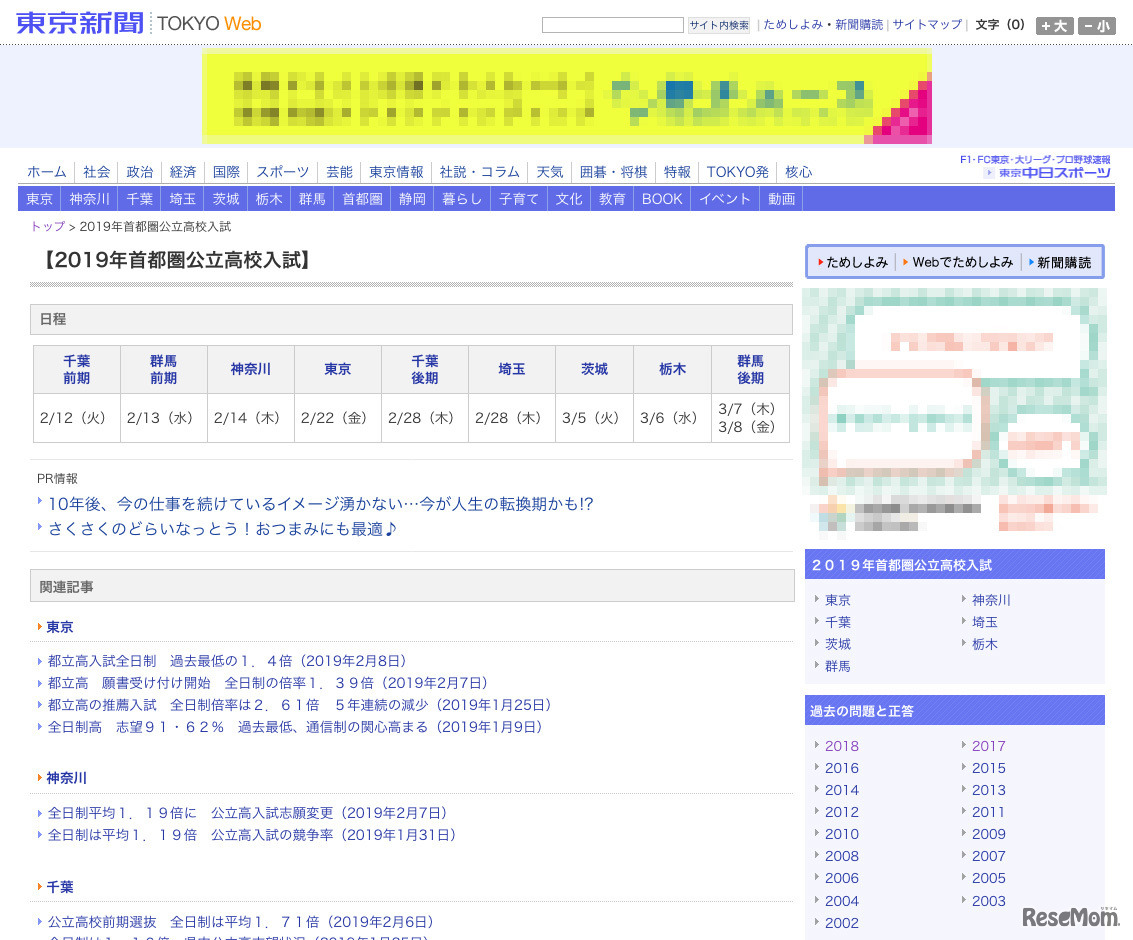
Task: Return to トップ via the breadcrumb
Action: pyautogui.click(x=46, y=226)
